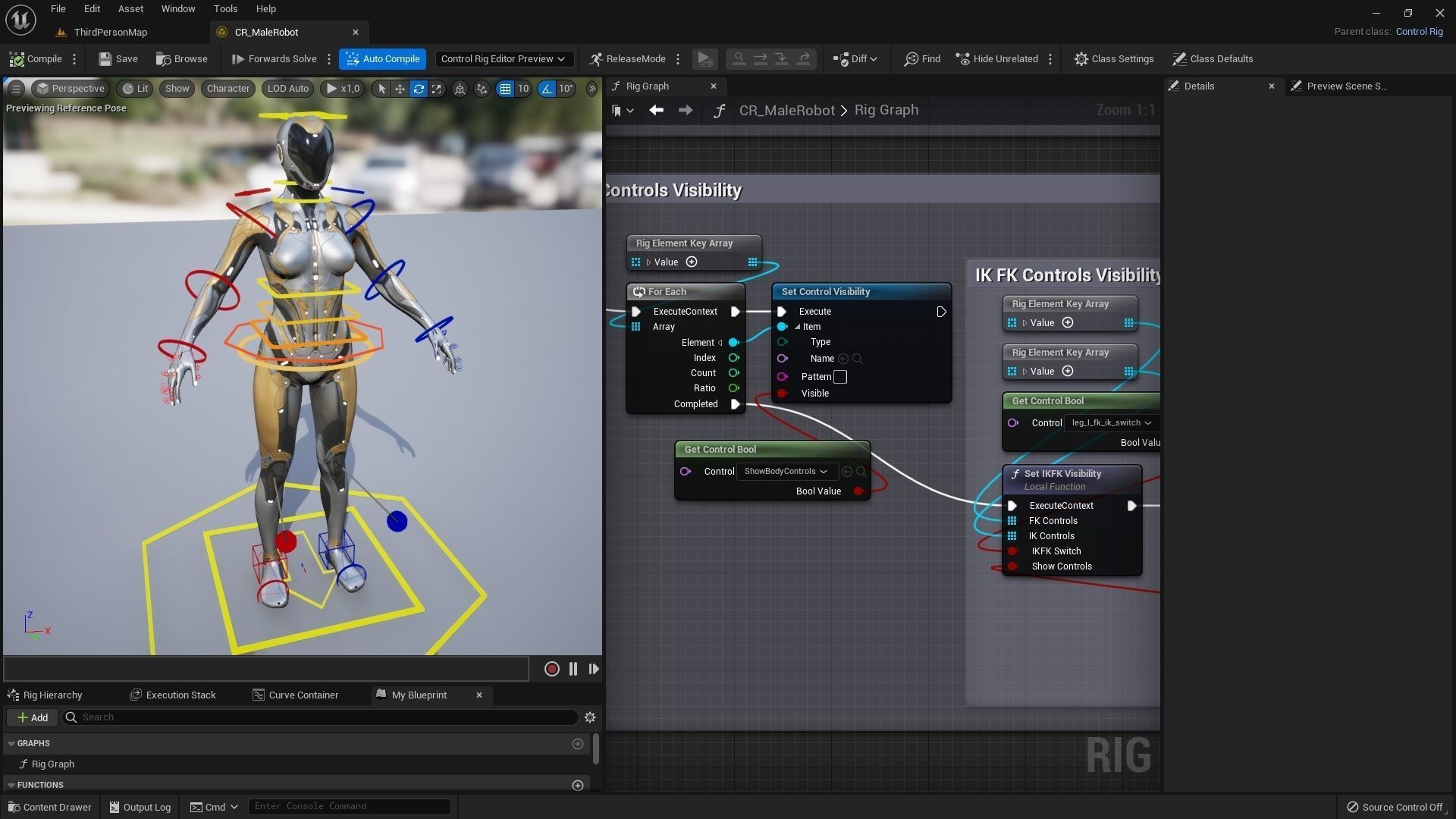
Task: Toggle rotation angle snapping in viewport
Action: click(x=547, y=89)
